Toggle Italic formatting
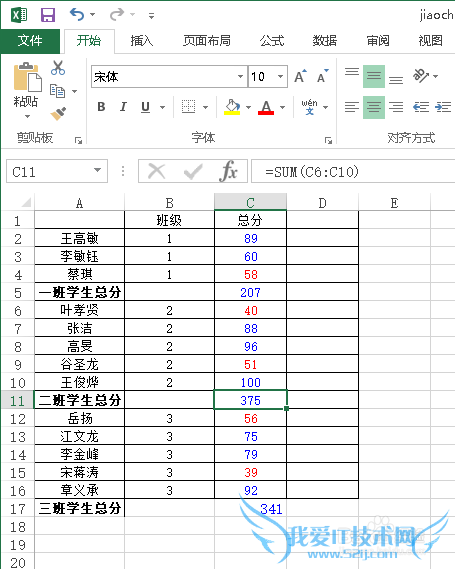 pyautogui.click(x=123, y=107)
